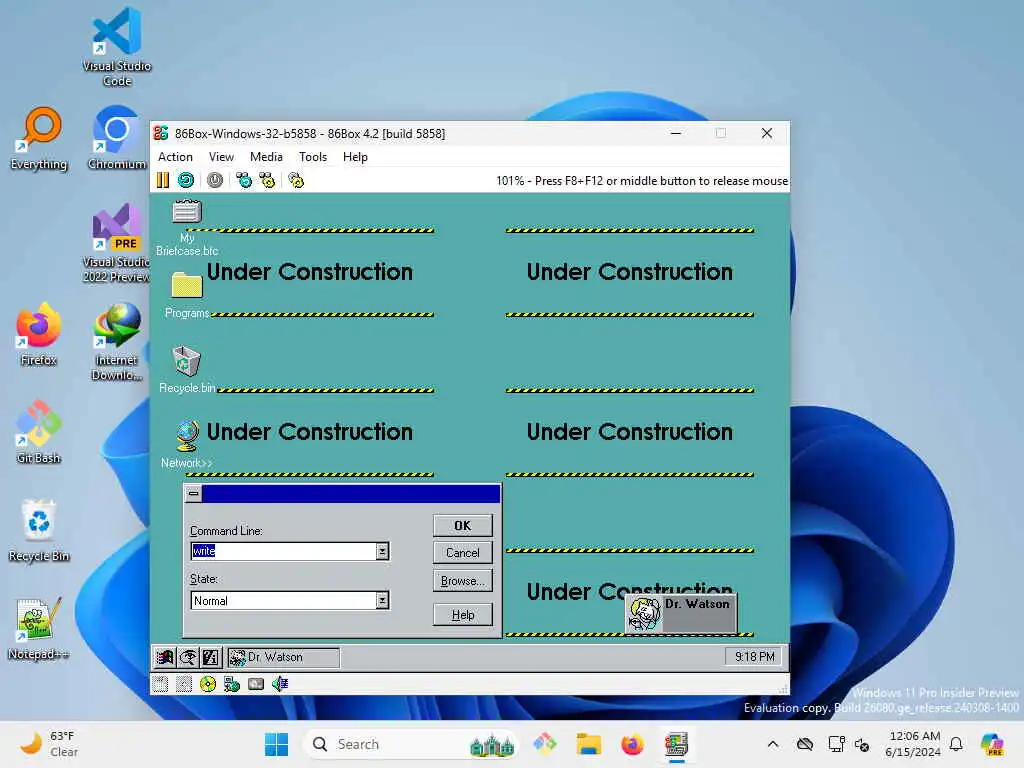Click the Windows taskbar Search box
This screenshot has width=1024, height=768.
point(410,744)
